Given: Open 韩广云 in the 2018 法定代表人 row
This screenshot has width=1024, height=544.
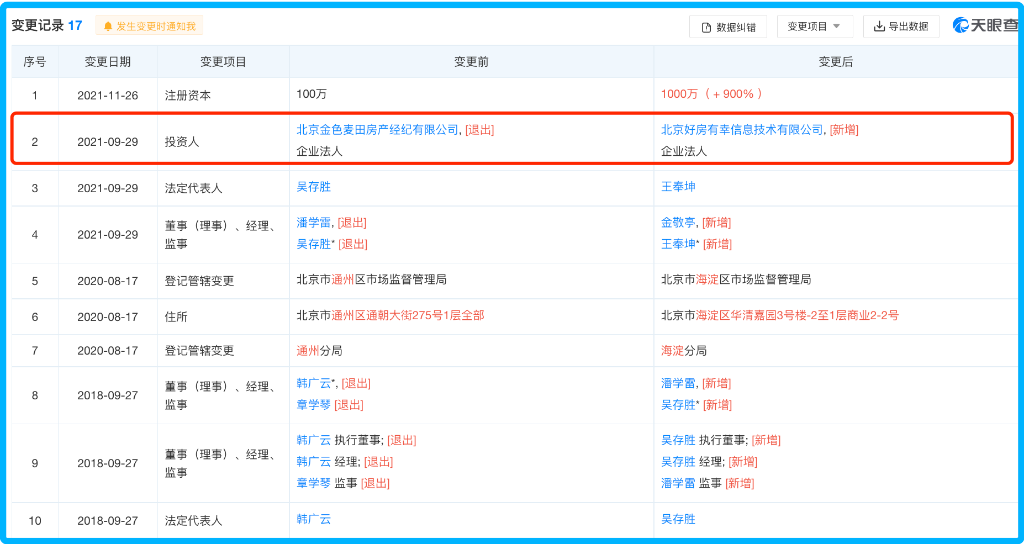Looking at the screenshot, I should point(313,519).
